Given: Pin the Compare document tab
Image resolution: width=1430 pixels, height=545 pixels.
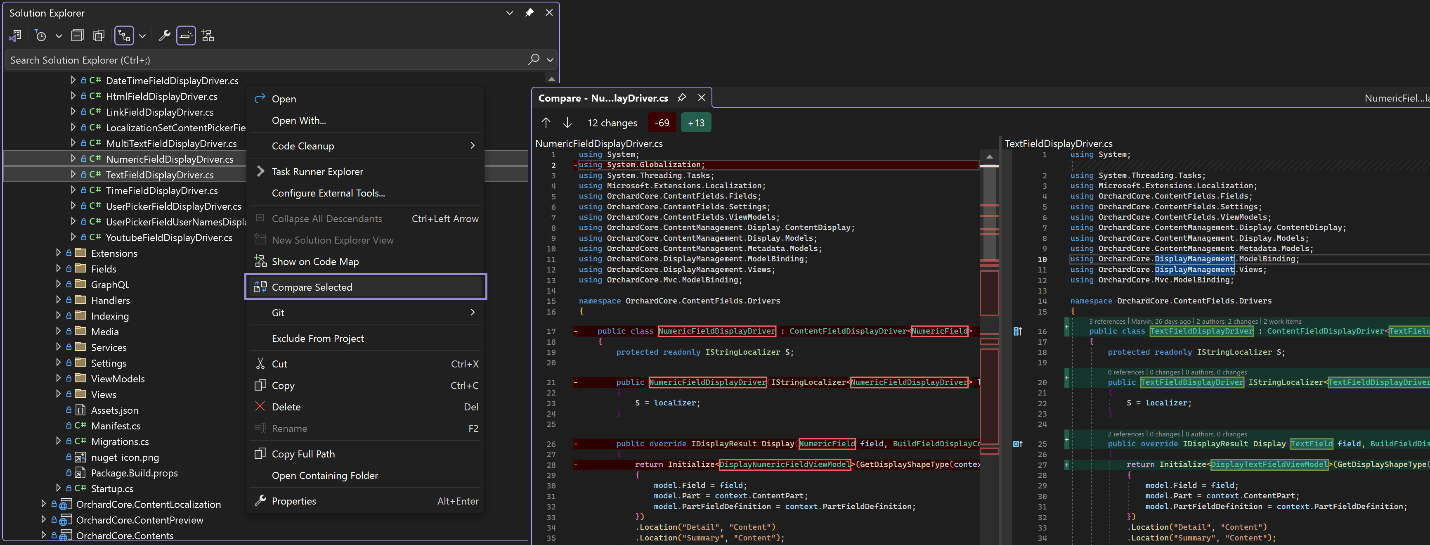Looking at the screenshot, I should (x=681, y=98).
